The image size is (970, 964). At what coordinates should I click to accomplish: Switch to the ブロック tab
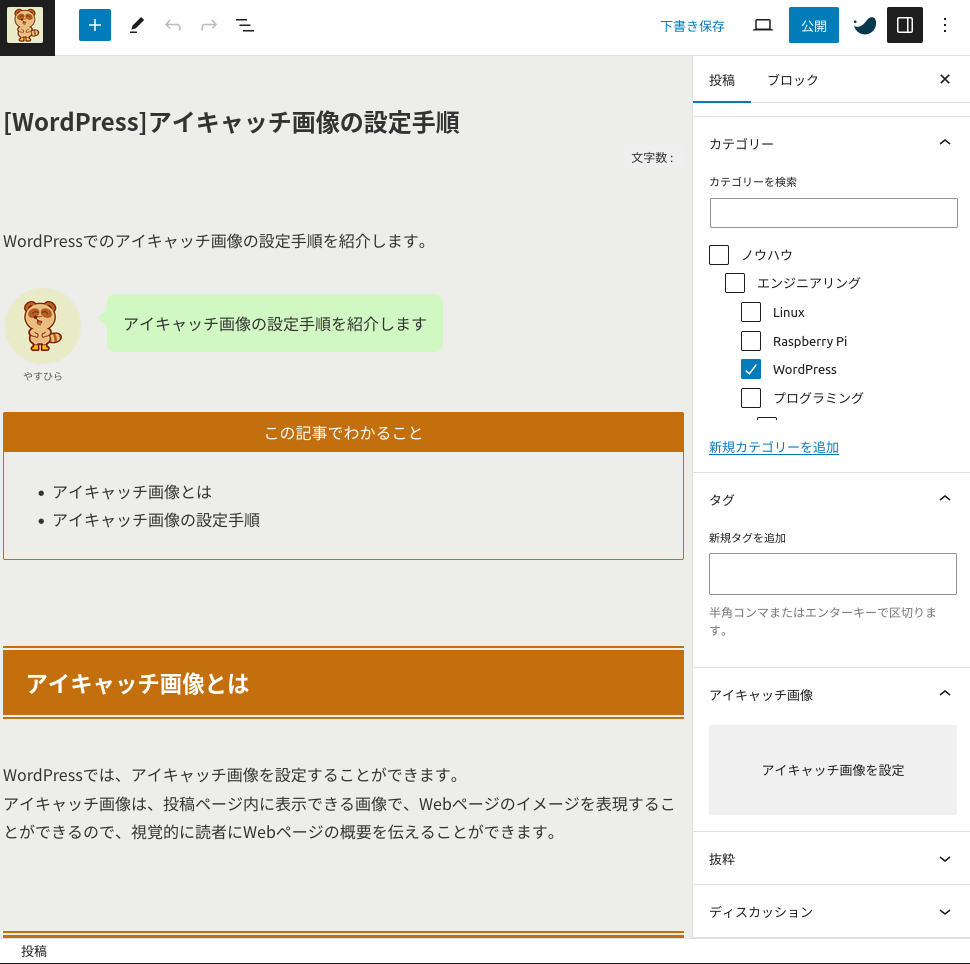coord(792,80)
